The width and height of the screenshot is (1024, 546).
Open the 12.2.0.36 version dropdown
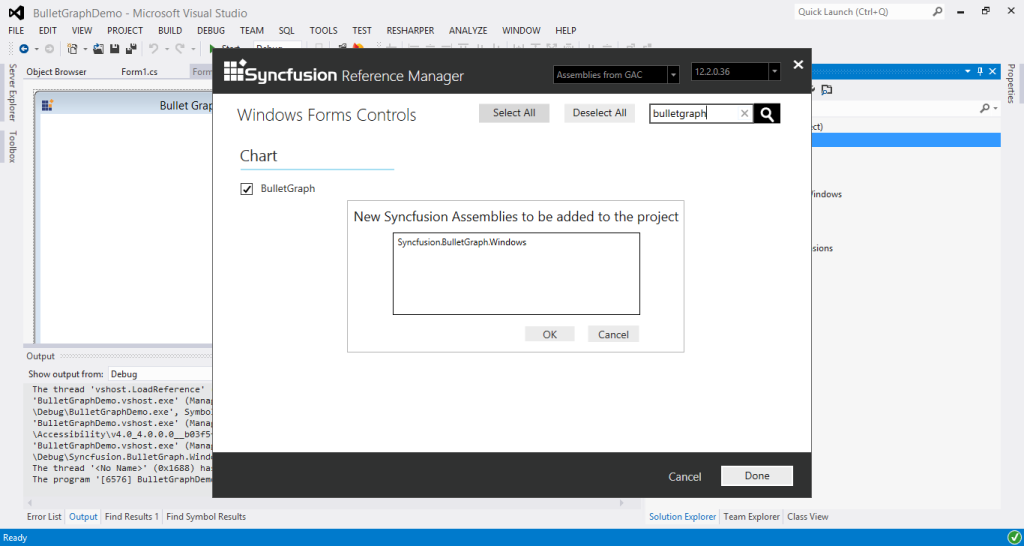click(x=774, y=72)
